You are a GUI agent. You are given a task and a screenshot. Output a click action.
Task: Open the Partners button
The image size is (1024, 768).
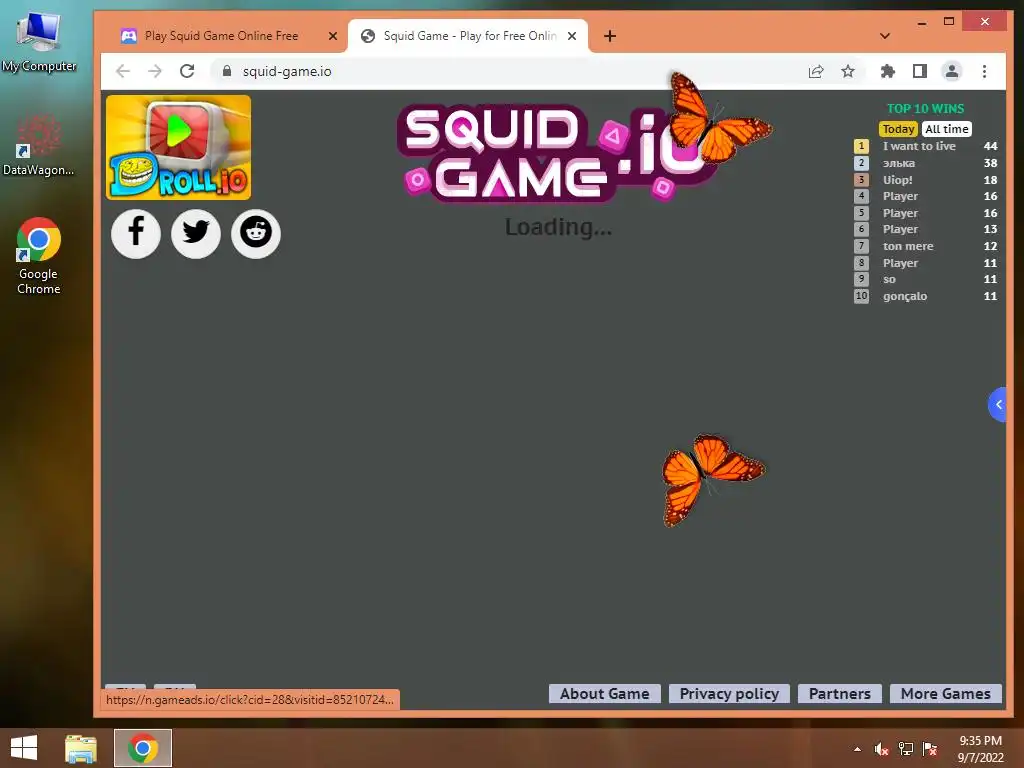tap(840, 694)
